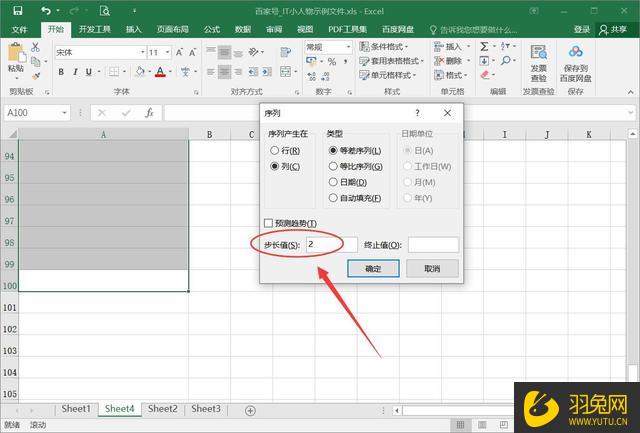Select column K header
Viewport: 640px width, 433px height.
[589, 134]
